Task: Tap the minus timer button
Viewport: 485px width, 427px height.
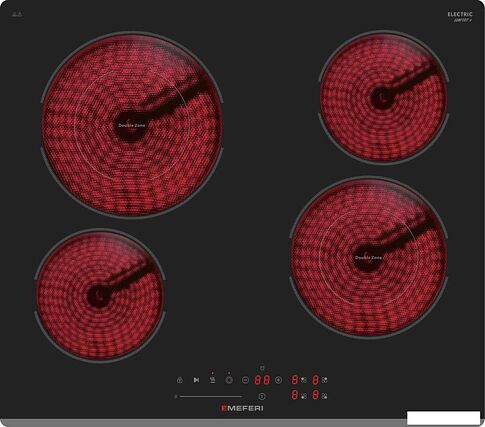Action: click(x=245, y=380)
